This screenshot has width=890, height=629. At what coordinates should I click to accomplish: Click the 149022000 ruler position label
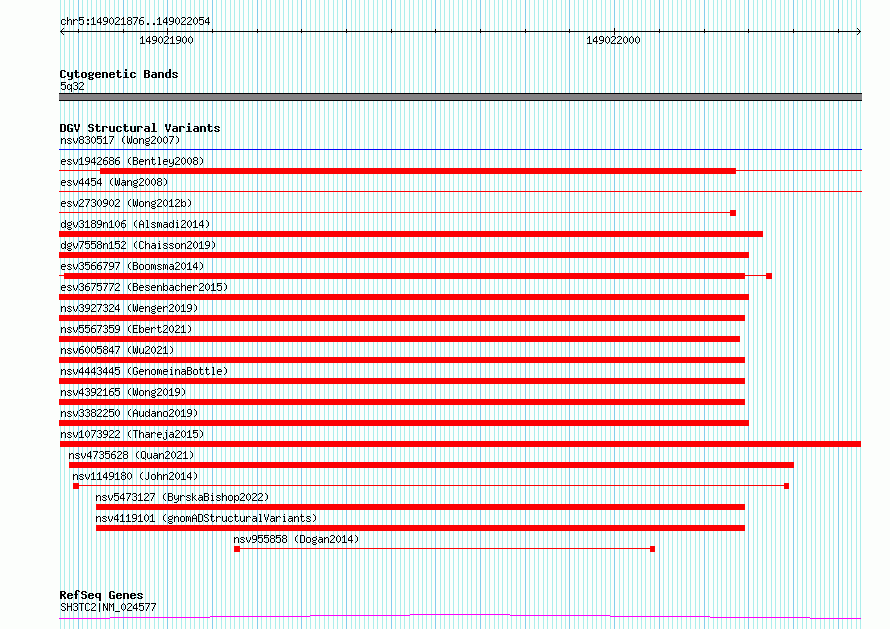tap(613, 40)
